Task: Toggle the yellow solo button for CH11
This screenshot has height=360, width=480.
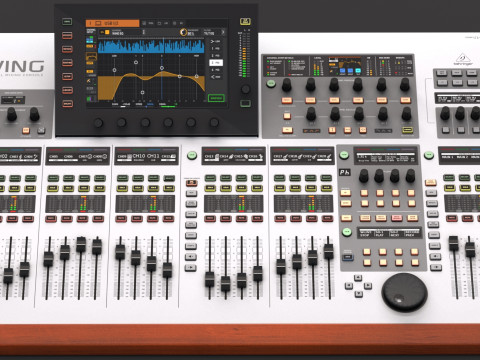Action: coord(153,188)
